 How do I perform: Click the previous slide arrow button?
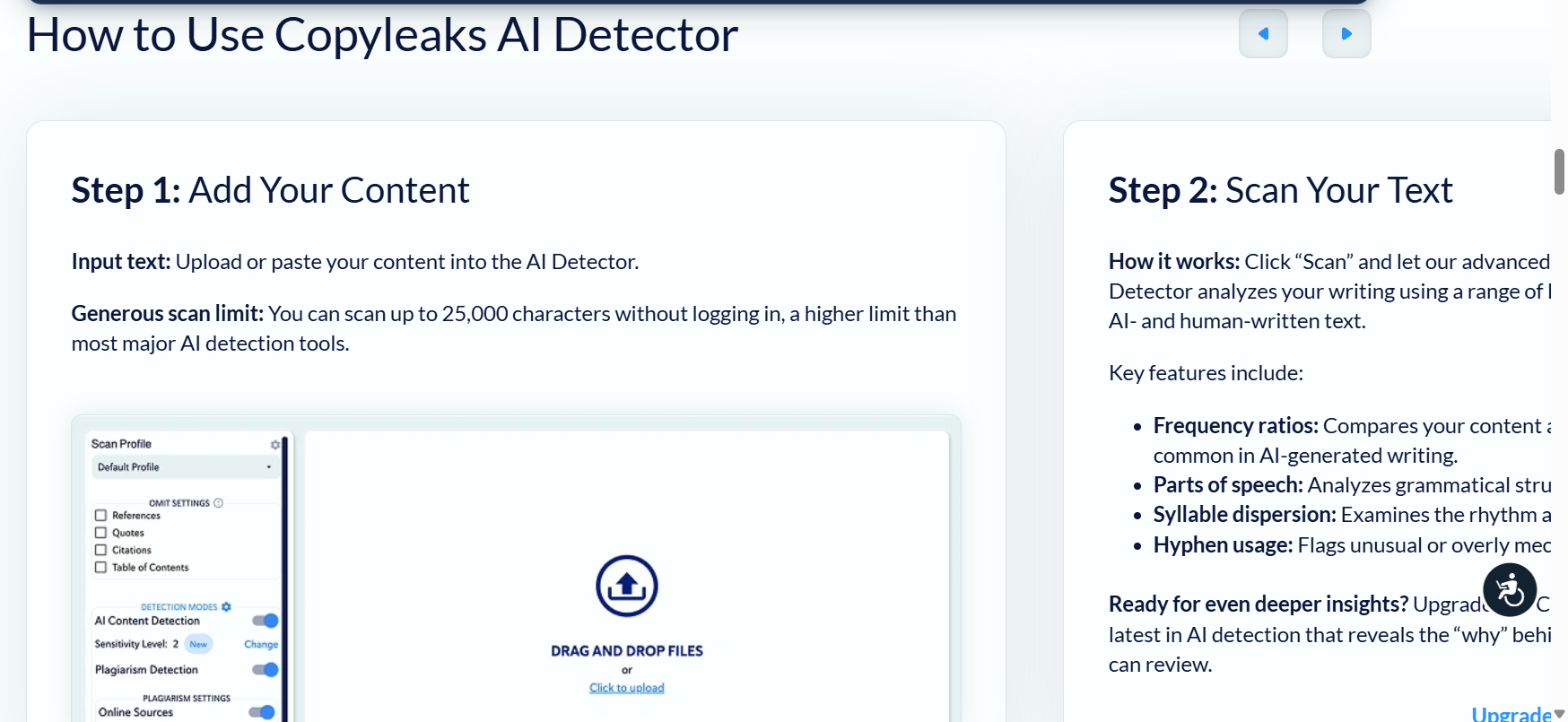pyautogui.click(x=1263, y=34)
